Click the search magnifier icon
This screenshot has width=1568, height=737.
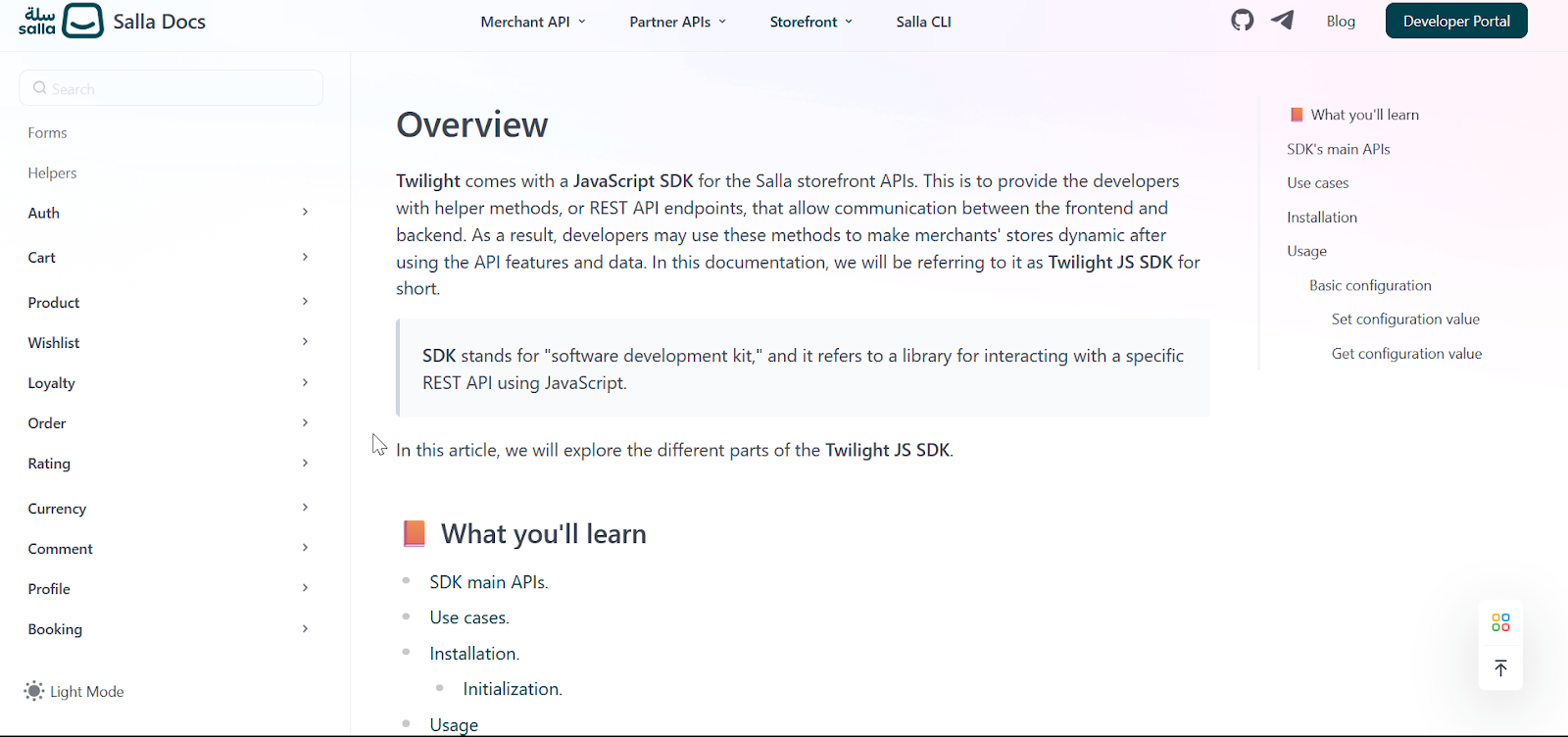pos(40,88)
